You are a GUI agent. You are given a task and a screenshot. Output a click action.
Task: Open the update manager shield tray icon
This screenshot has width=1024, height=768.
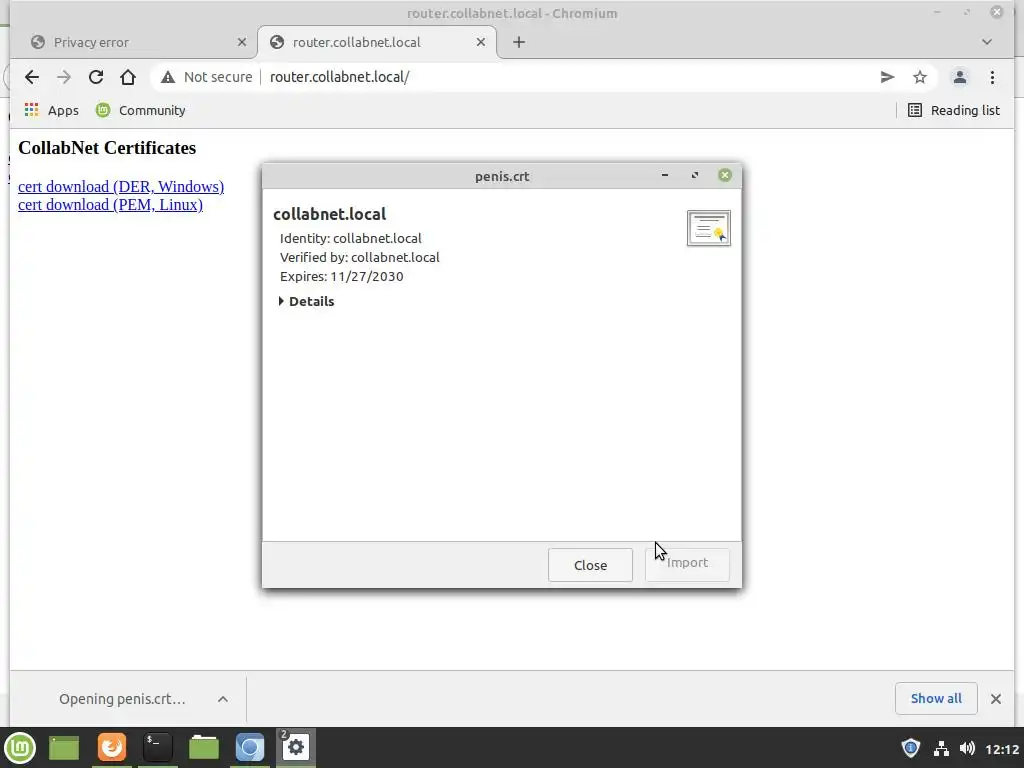pos(911,748)
